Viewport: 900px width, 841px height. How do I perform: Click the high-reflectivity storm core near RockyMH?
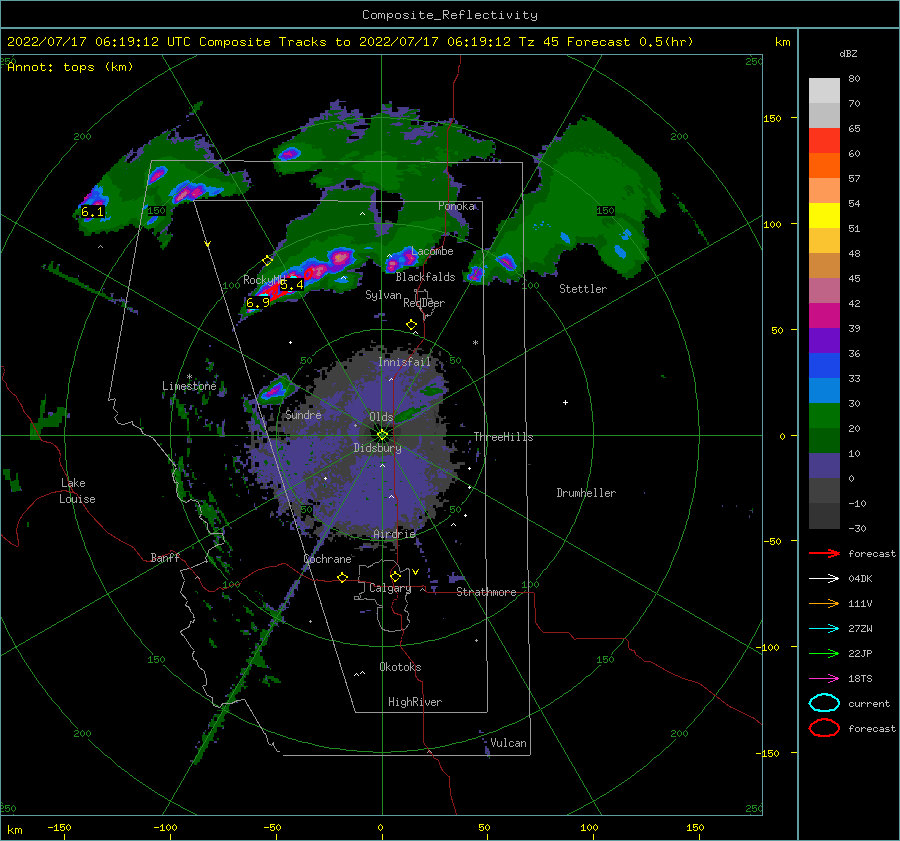[276, 293]
